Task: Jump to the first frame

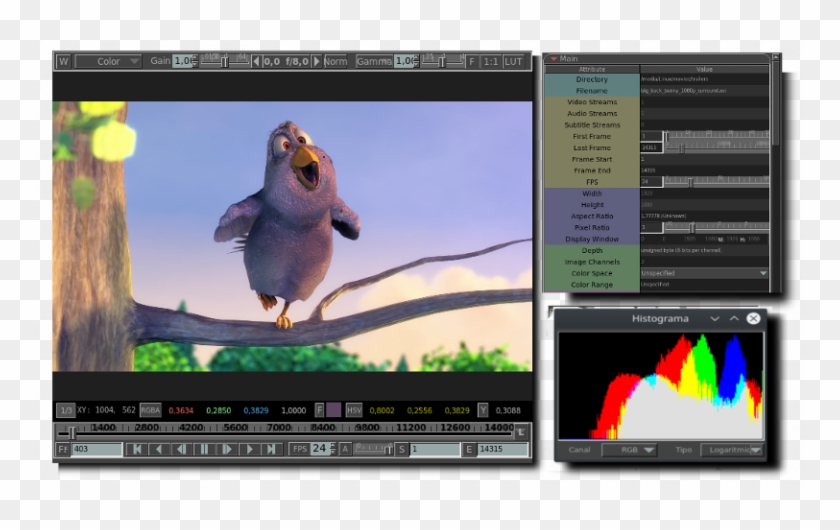Action: coord(137,449)
